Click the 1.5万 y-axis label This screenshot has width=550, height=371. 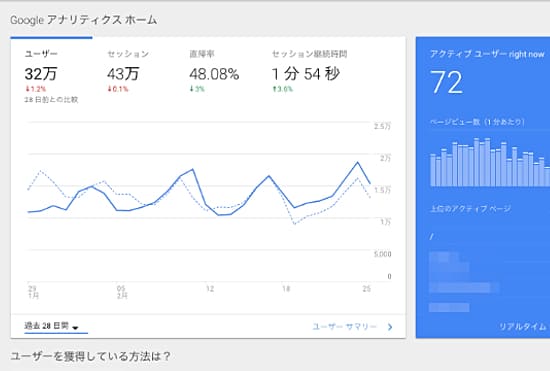(x=382, y=190)
